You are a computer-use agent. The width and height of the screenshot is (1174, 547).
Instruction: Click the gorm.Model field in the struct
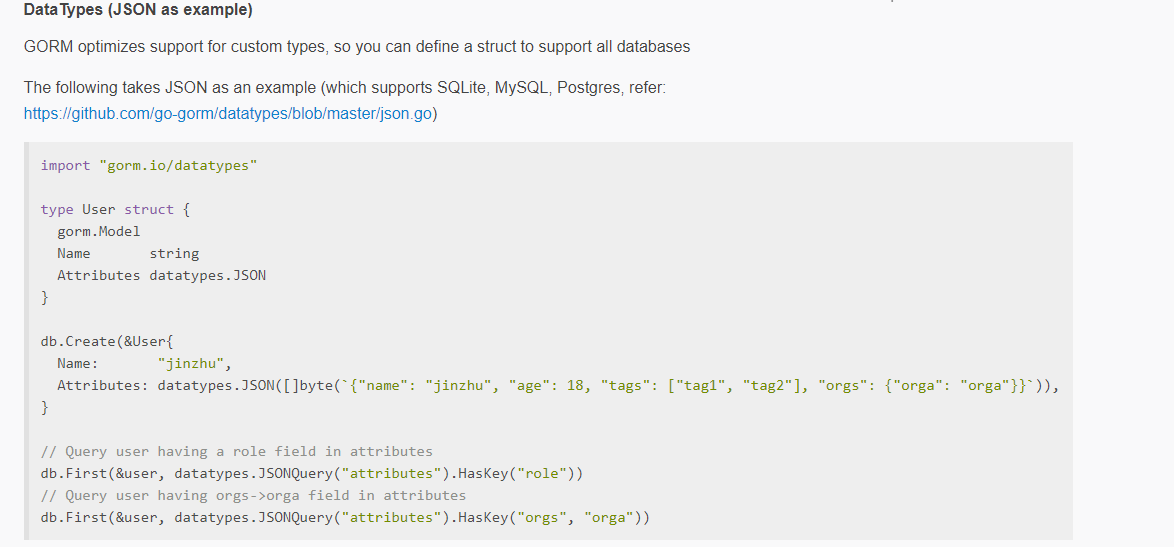98,231
